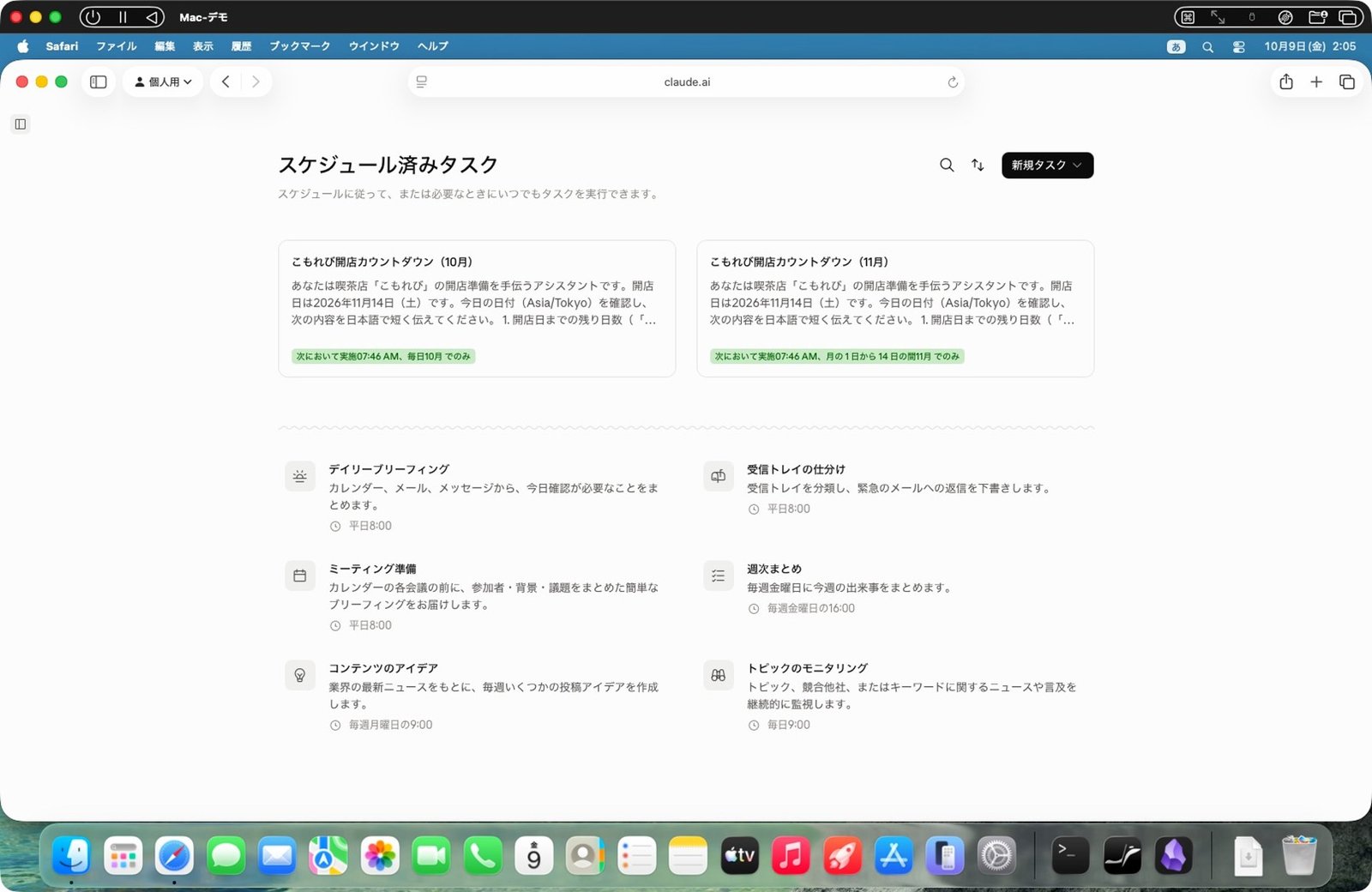Click 毎週金曜日の16:00 schedule text
This screenshot has height=892, width=1372.
click(810, 608)
